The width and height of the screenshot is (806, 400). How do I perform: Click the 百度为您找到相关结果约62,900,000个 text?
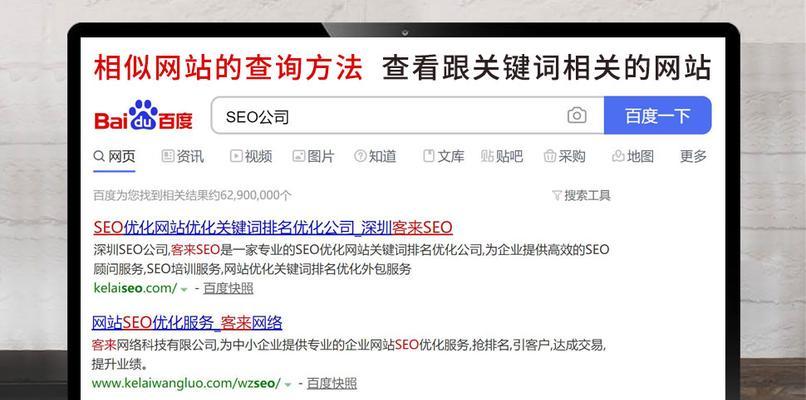pos(192,195)
